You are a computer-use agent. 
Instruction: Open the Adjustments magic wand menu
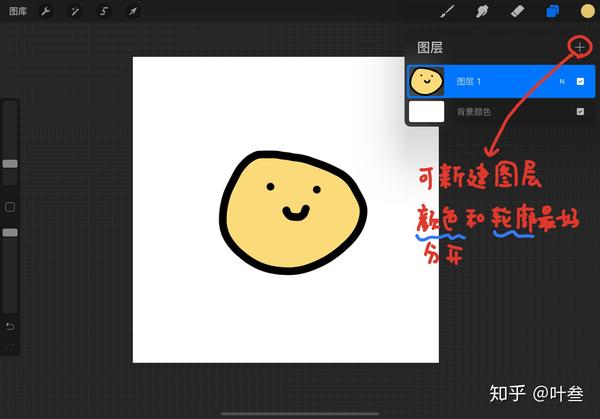pyautogui.click(x=75, y=11)
